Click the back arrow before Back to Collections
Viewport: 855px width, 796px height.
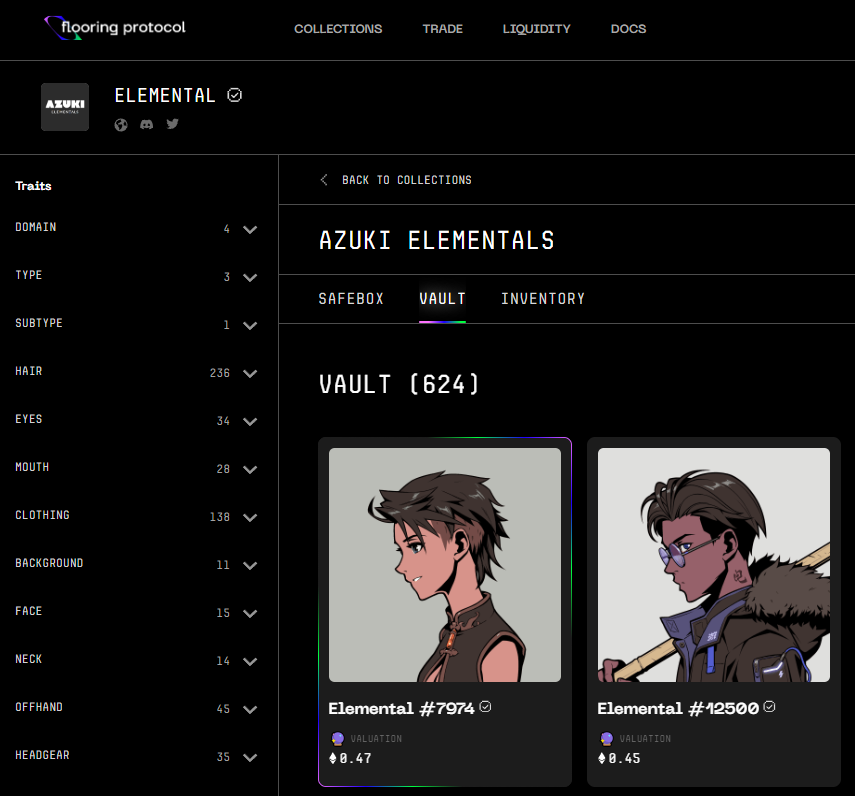coord(324,180)
